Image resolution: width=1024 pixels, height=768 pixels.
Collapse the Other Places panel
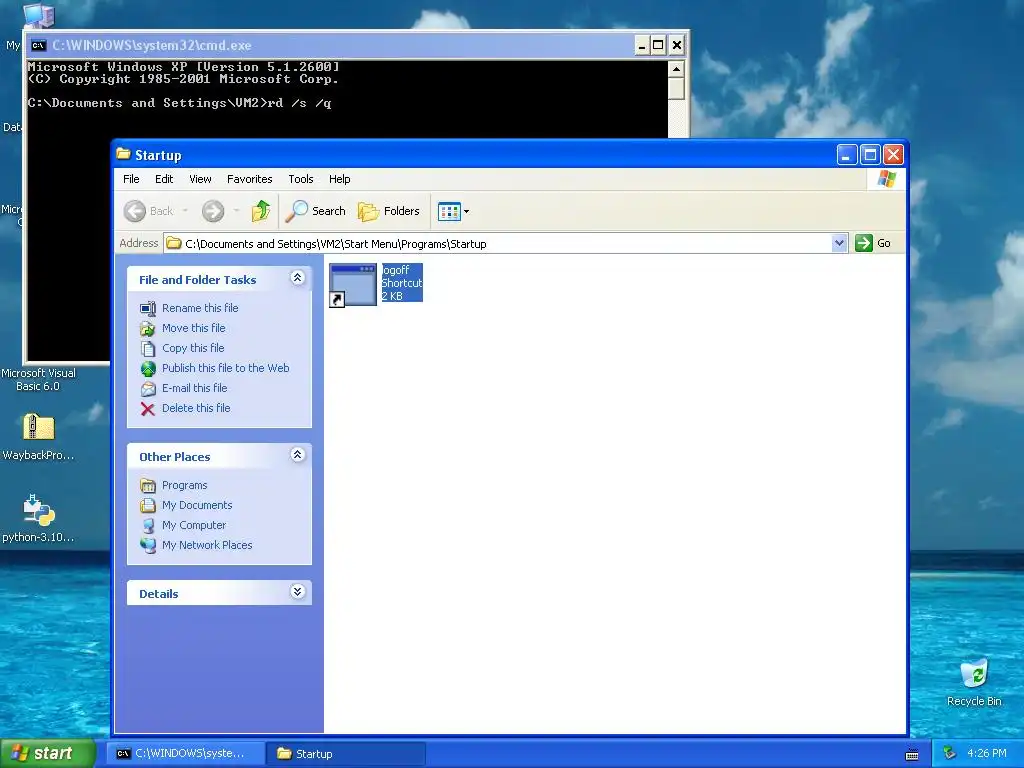click(x=297, y=455)
